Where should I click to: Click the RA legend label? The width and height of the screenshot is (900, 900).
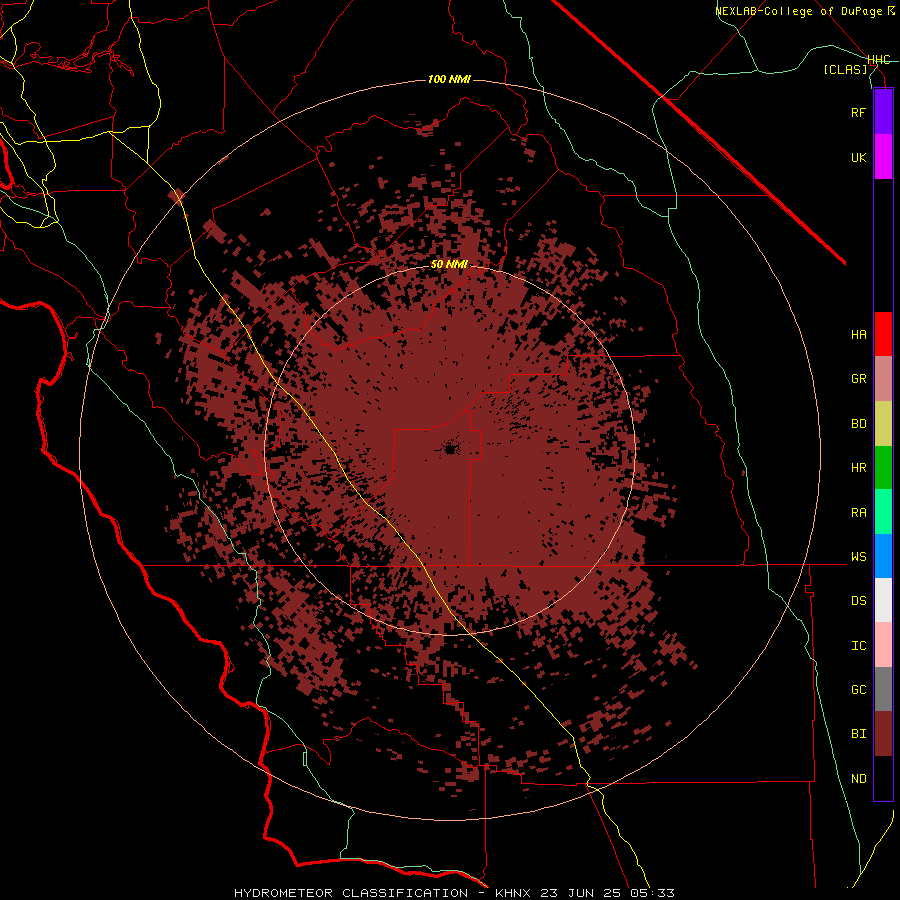coord(858,513)
